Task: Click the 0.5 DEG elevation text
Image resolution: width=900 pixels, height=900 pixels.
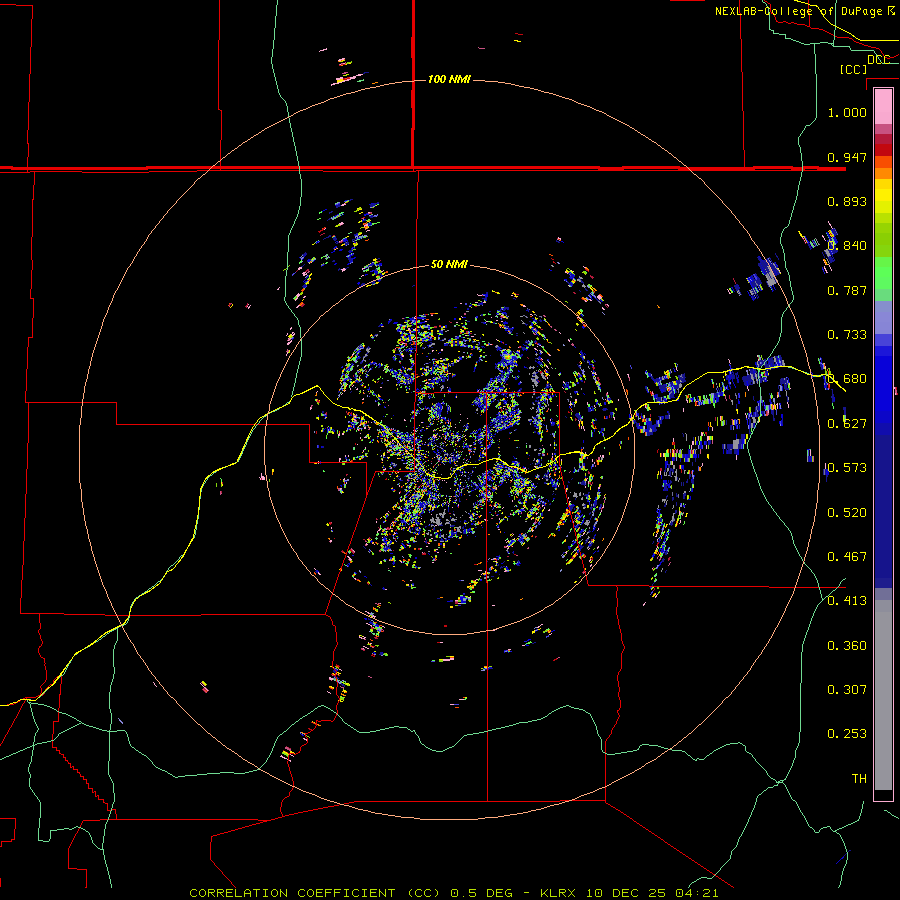Action: click(481, 893)
